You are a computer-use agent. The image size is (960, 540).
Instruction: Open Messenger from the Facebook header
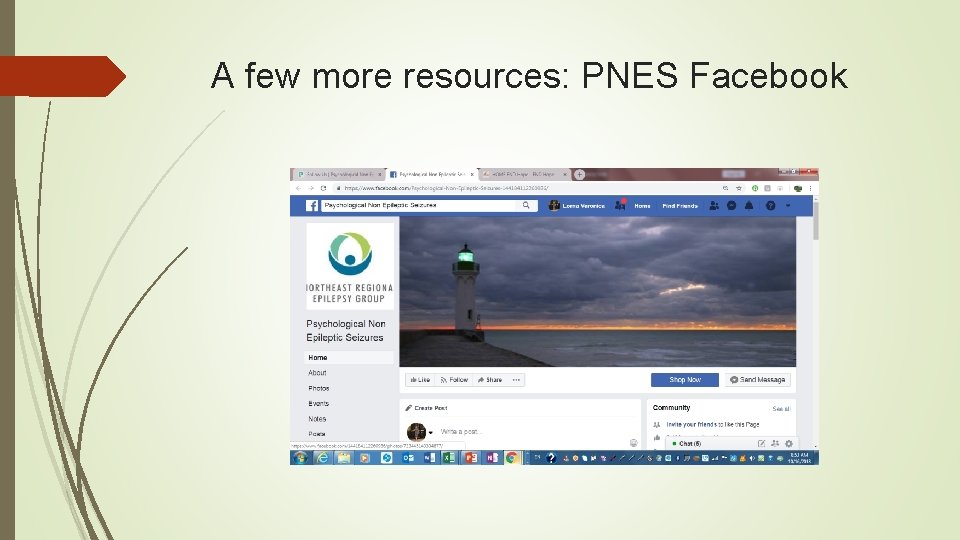[732, 206]
